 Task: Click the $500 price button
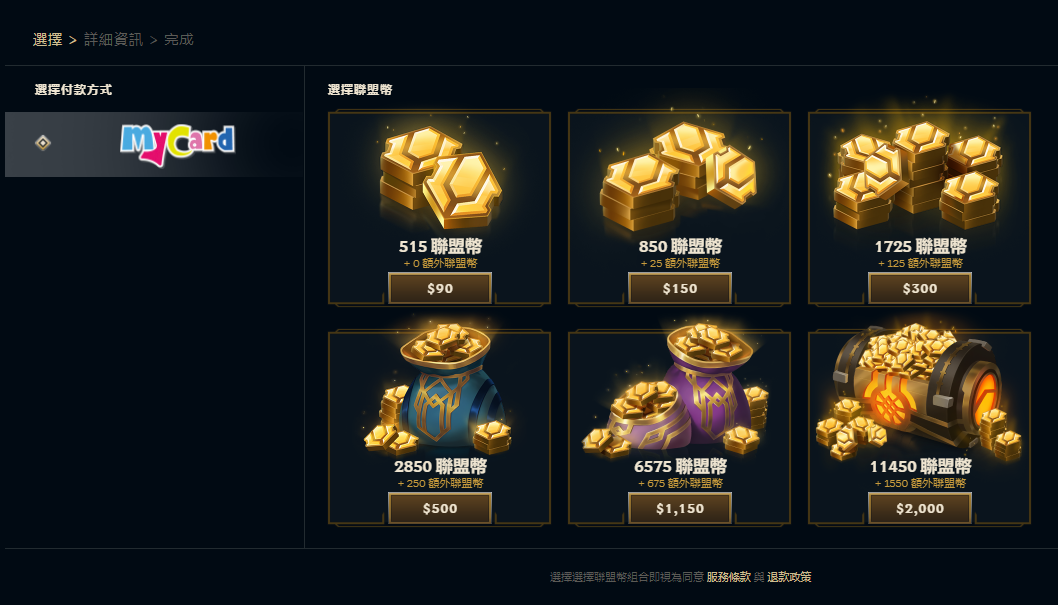click(x=440, y=509)
